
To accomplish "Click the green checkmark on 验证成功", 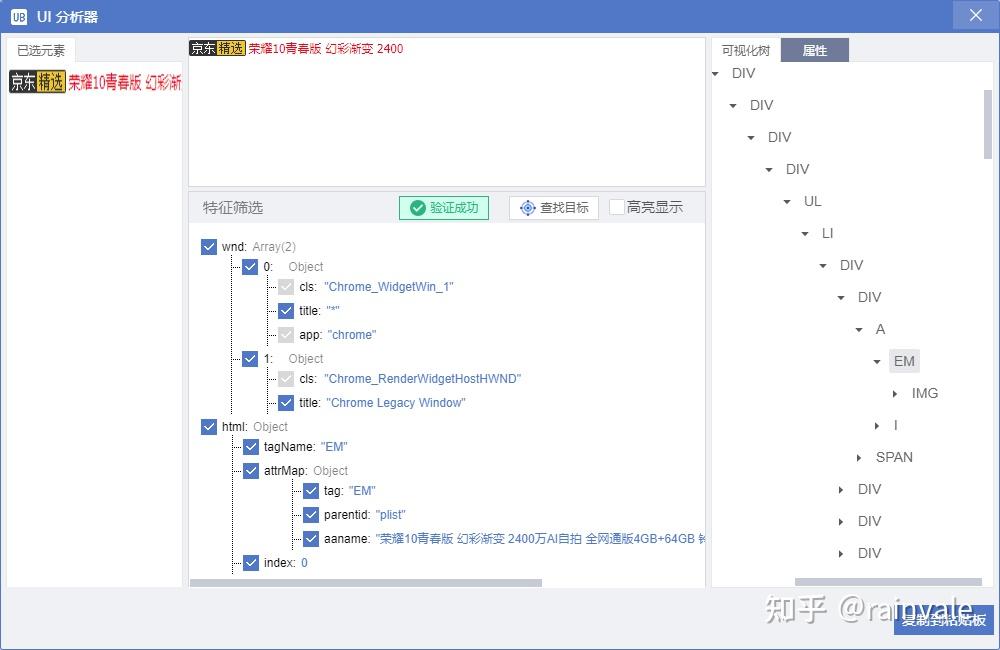I will pos(420,208).
